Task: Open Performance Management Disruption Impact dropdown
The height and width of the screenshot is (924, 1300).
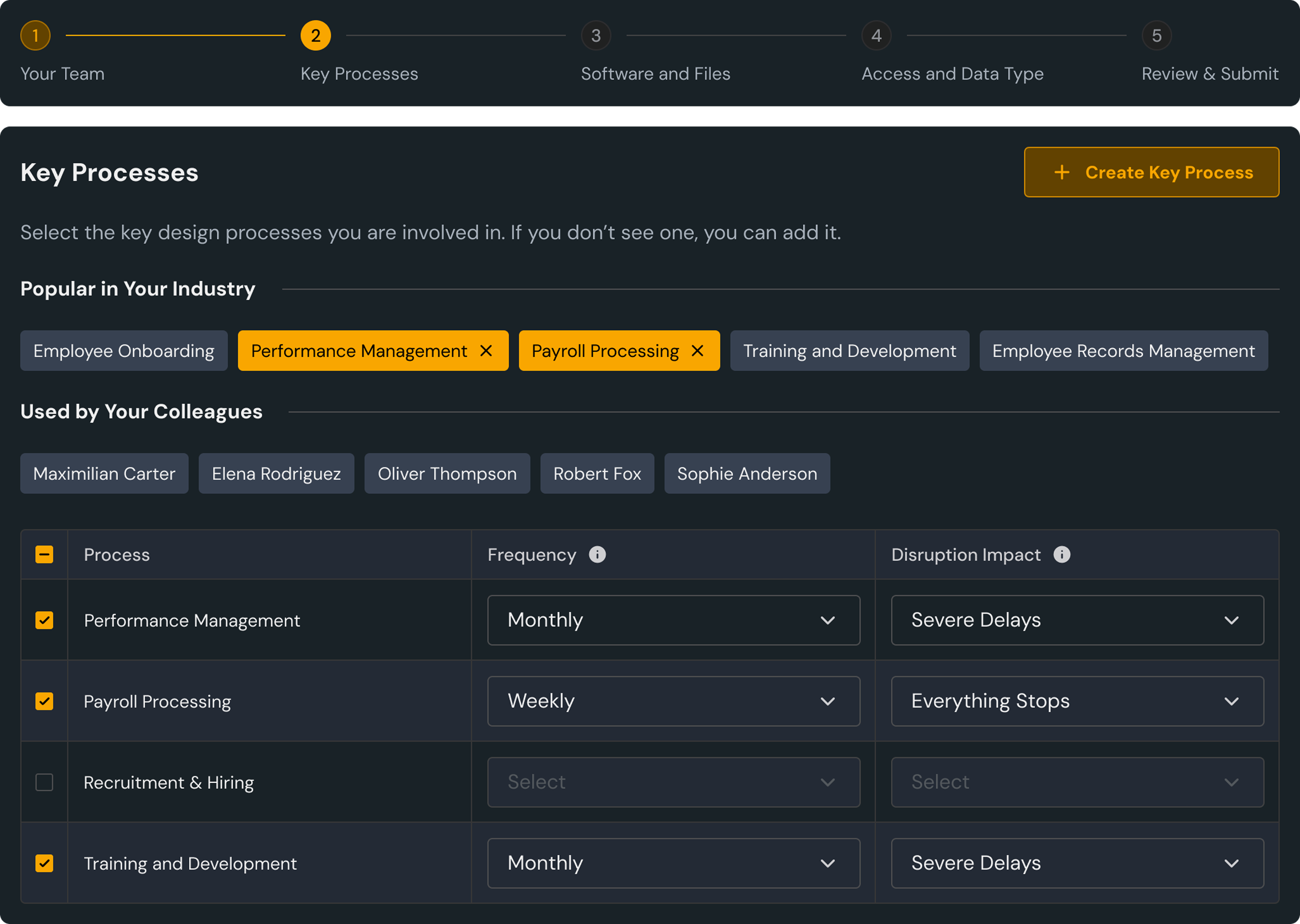Action: pos(1077,620)
